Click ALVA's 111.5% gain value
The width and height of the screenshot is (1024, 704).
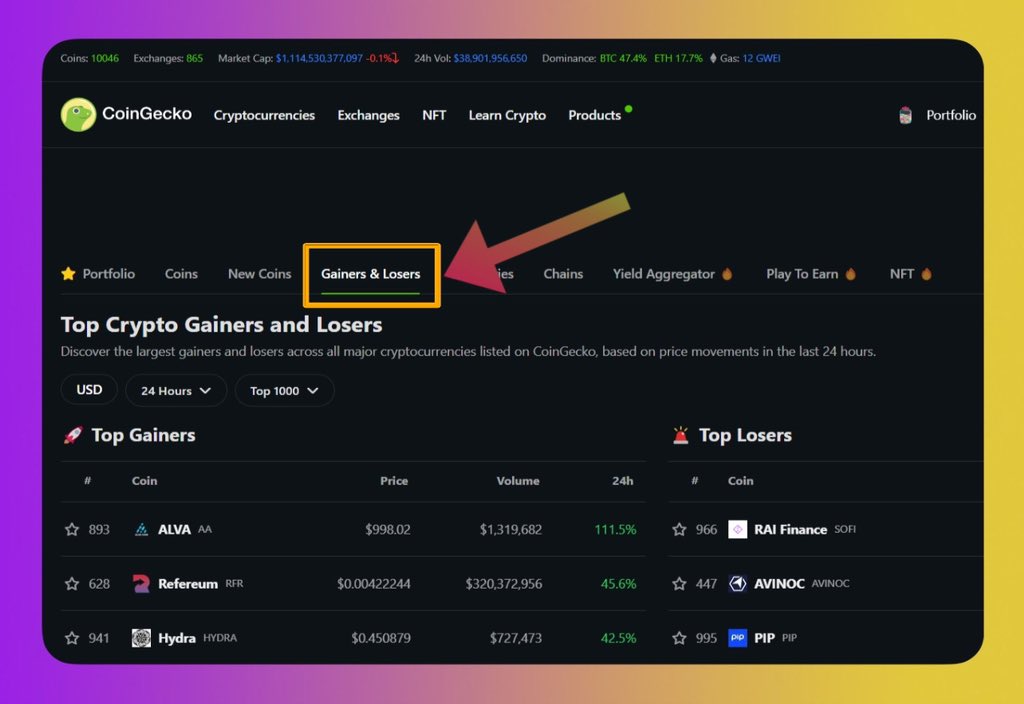click(x=615, y=529)
